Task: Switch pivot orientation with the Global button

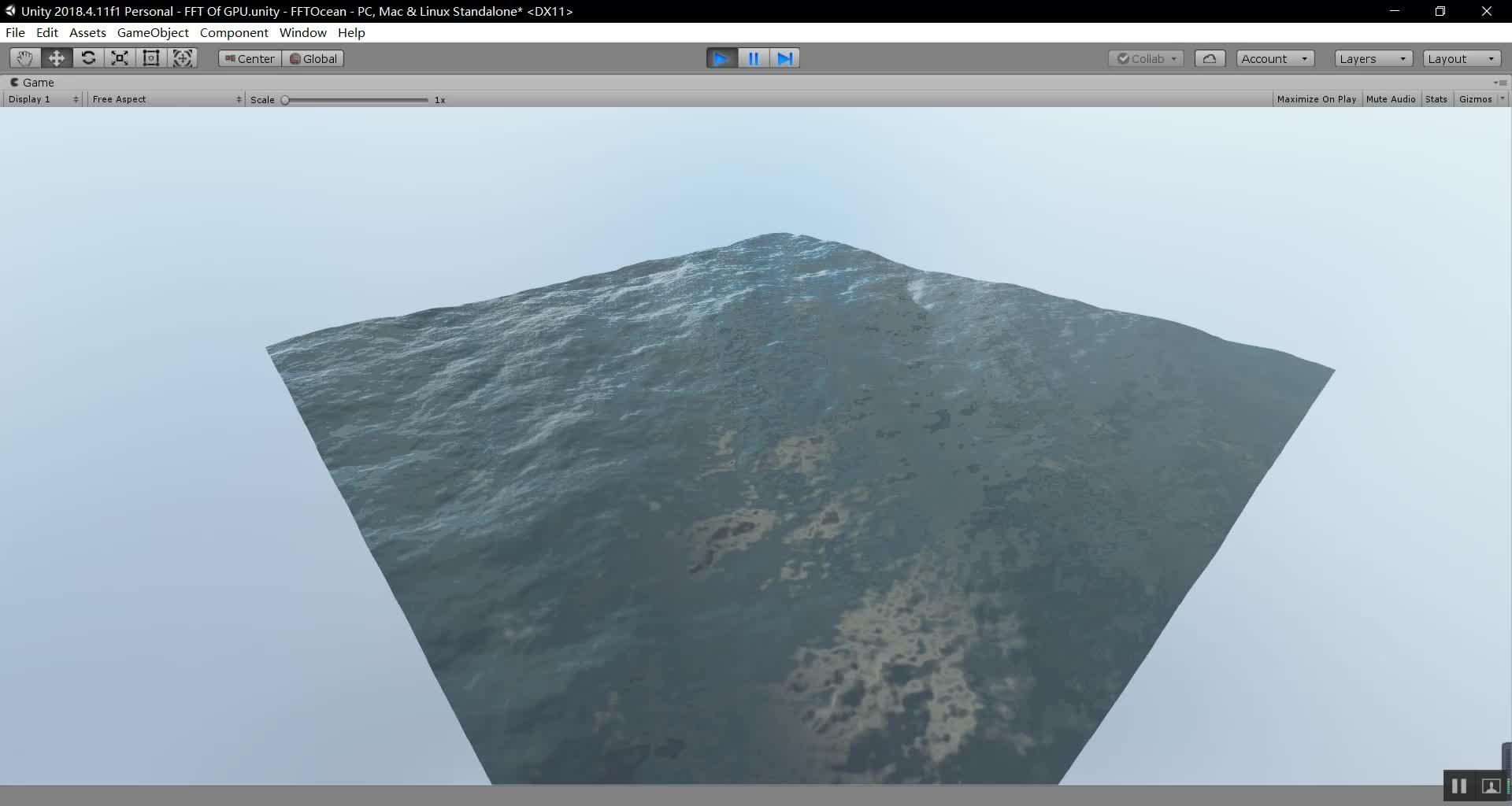Action: pos(313,58)
